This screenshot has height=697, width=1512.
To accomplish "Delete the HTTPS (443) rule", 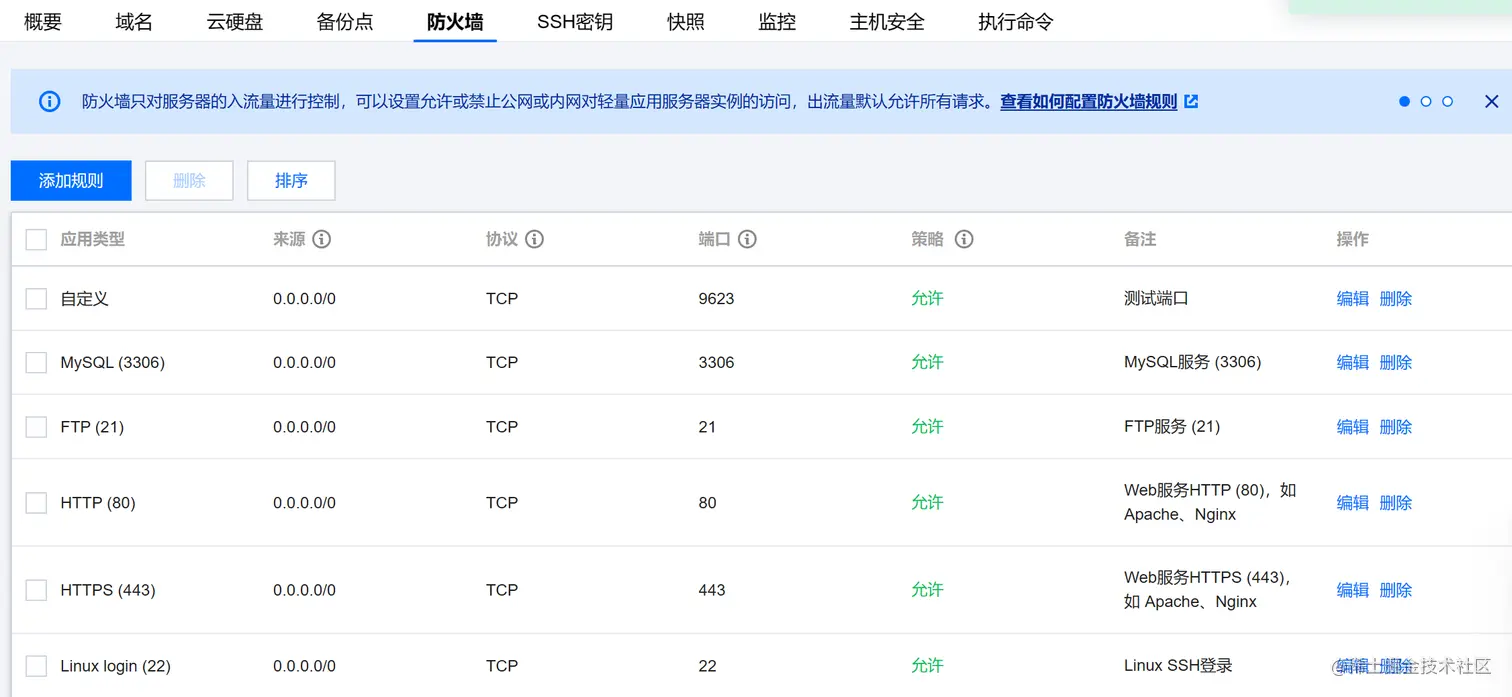I will (x=1396, y=590).
